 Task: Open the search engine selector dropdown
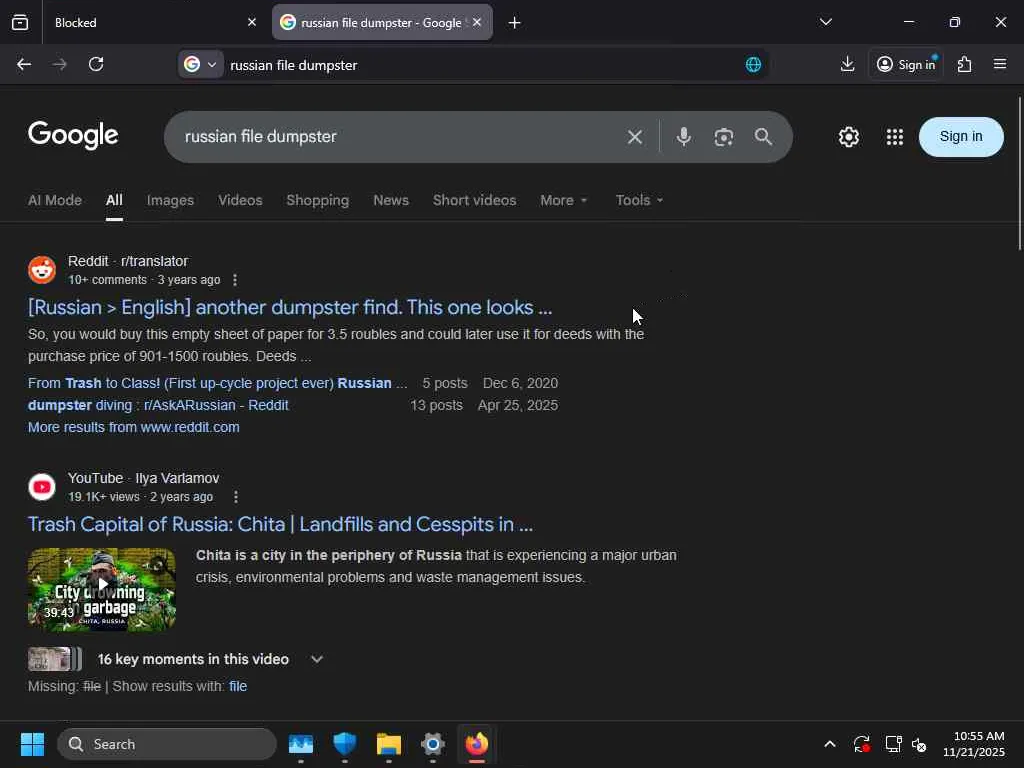pos(200,65)
